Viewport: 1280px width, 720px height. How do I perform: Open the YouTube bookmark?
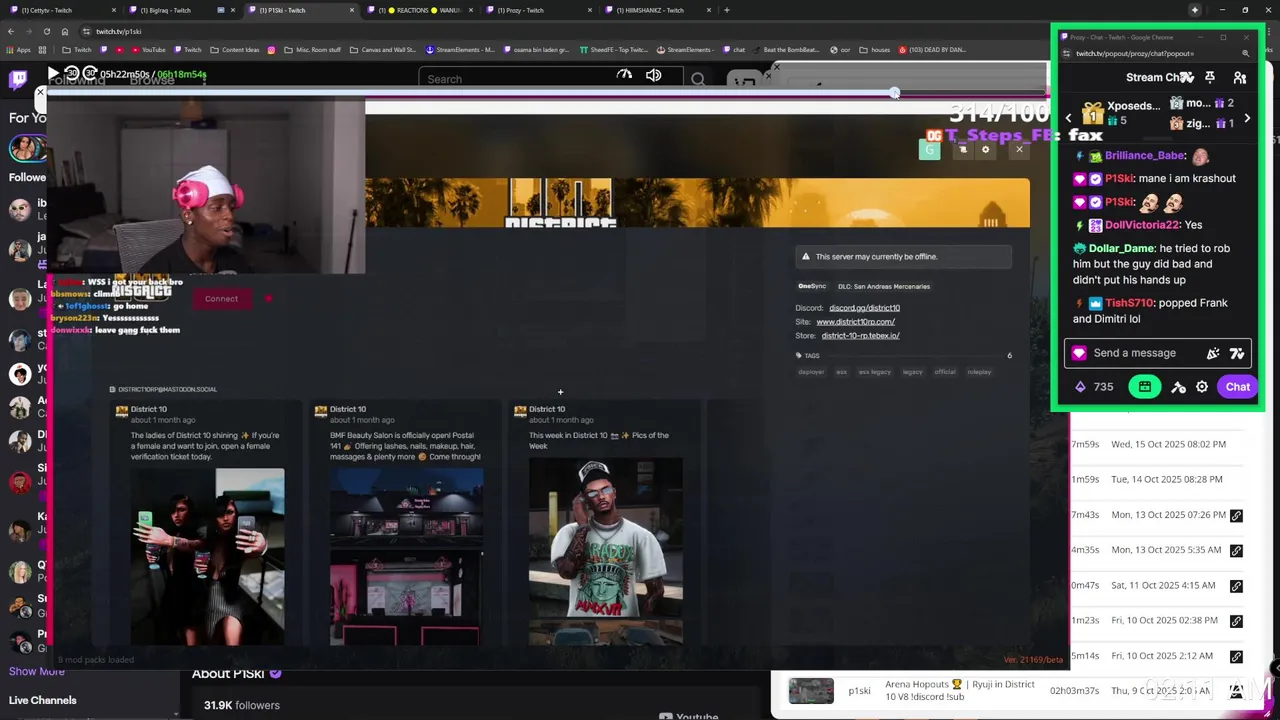pyautogui.click(x=148, y=49)
